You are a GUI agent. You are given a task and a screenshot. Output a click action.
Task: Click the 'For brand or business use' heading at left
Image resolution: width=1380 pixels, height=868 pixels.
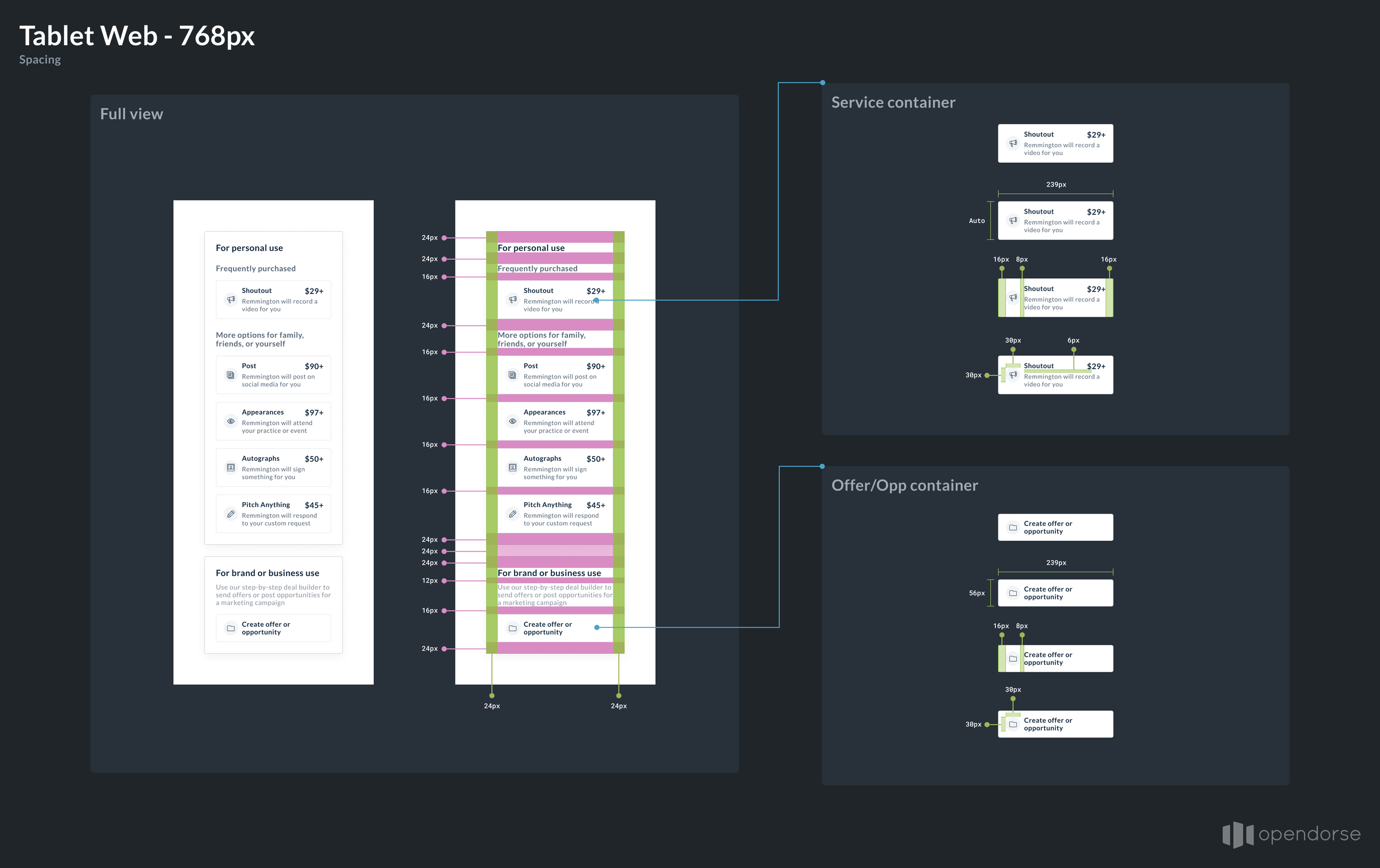(267, 573)
